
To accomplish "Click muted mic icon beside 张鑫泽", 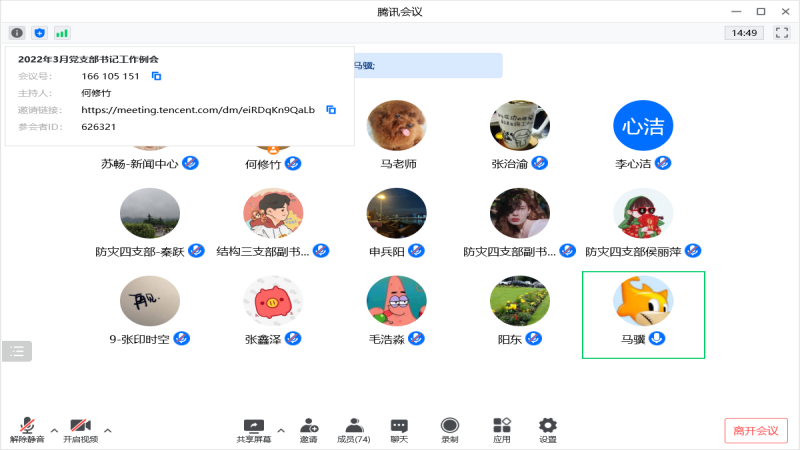I will [x=293, y=339].
